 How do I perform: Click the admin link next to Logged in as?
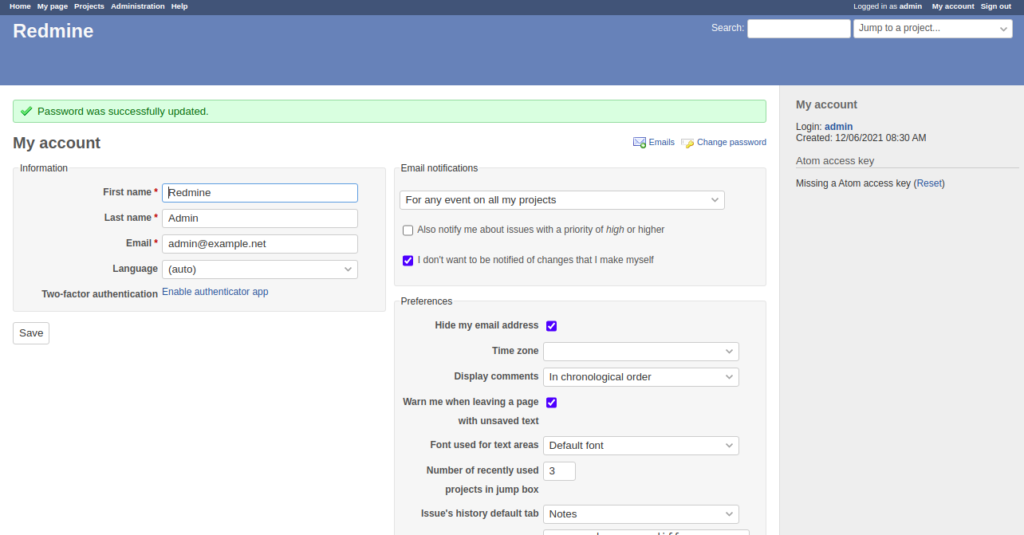[x=910, y=6]
